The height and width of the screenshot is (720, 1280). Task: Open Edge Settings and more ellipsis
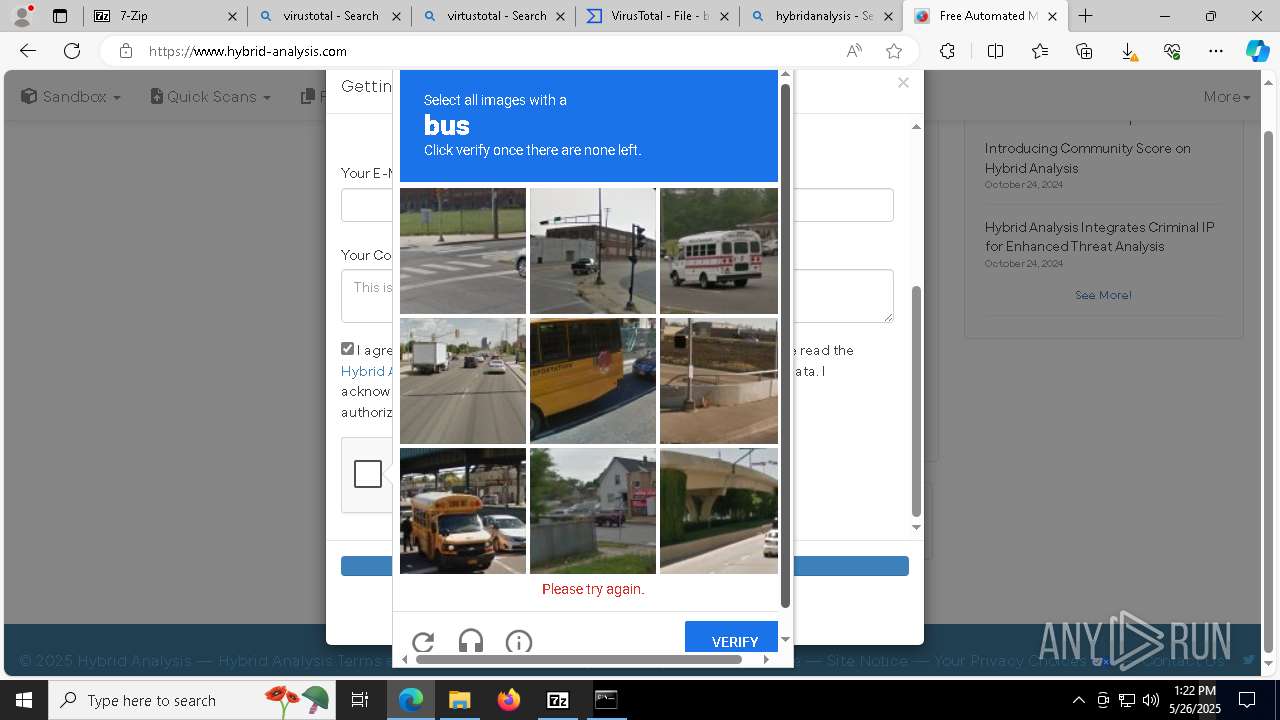(1216, 51)
